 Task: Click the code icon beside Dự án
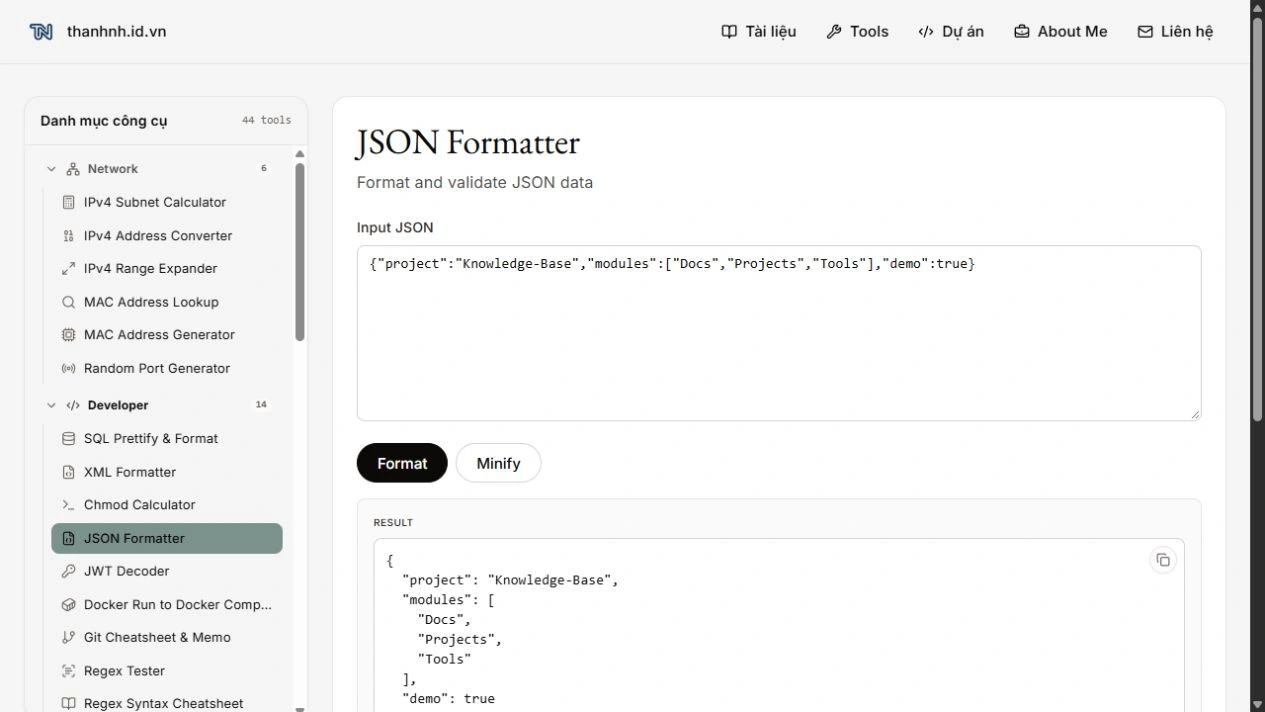[x=926, y=32]
